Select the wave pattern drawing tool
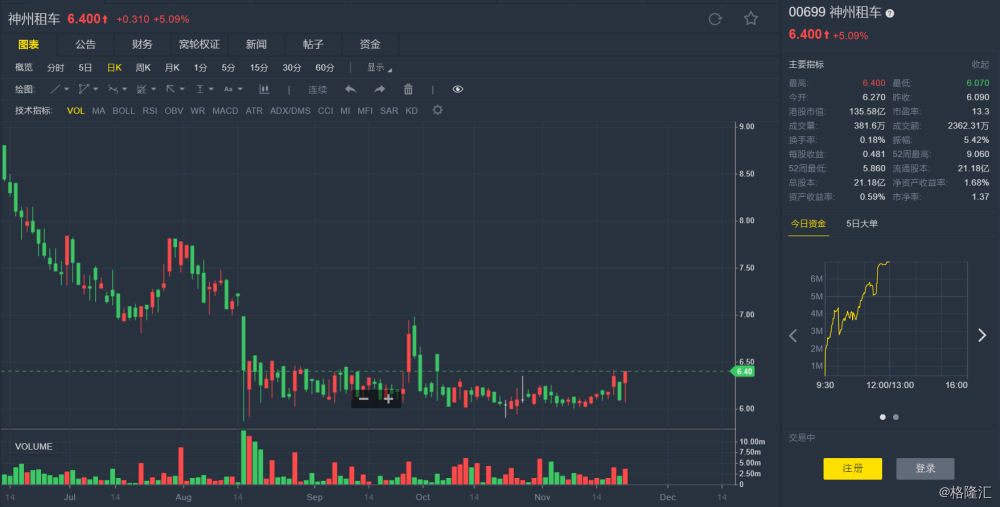The image size is (1000, 507). 113,89
